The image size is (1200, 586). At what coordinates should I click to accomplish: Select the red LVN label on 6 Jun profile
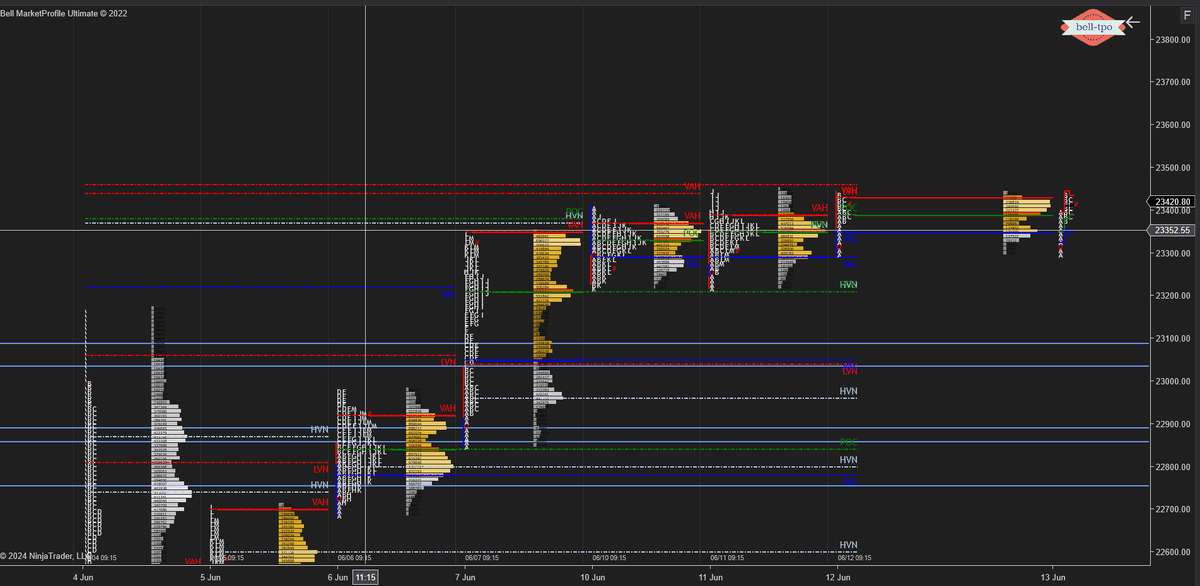coord(320,468)
